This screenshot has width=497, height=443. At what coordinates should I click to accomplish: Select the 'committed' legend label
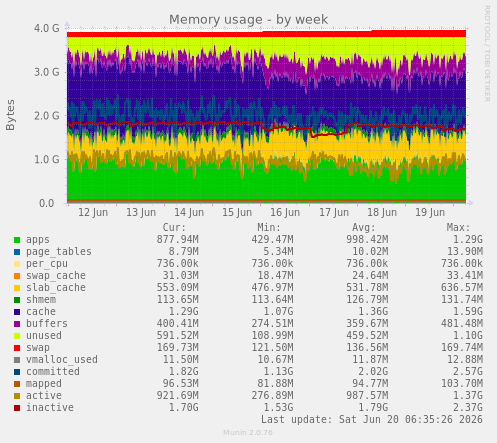53,372
